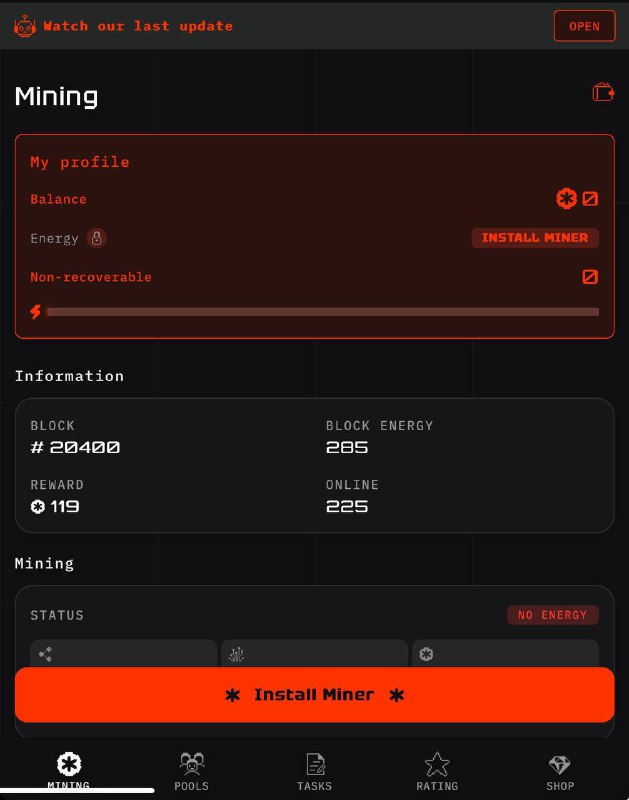This screenshot has width=629, height=800.
Task: Click the robot icon in update banner
Action: click(x=24, y=26)
